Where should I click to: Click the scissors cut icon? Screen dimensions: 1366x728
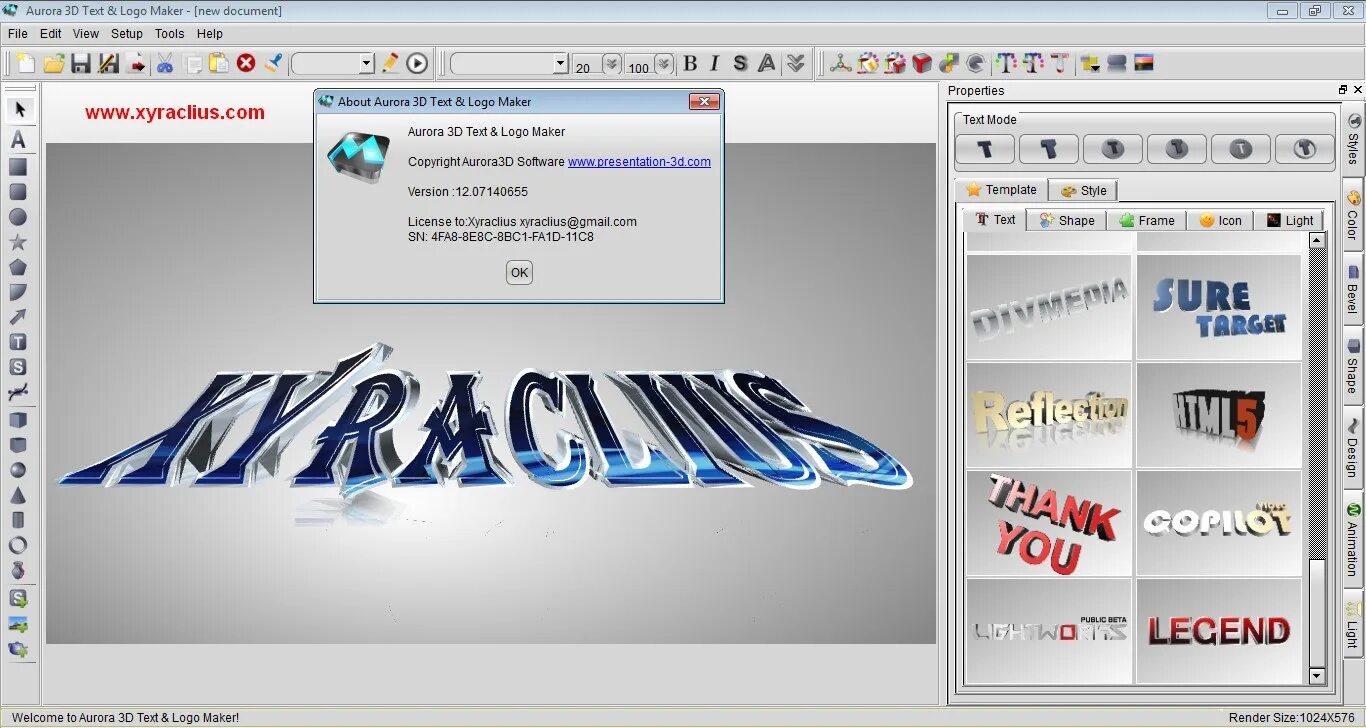tap(165, 64)
